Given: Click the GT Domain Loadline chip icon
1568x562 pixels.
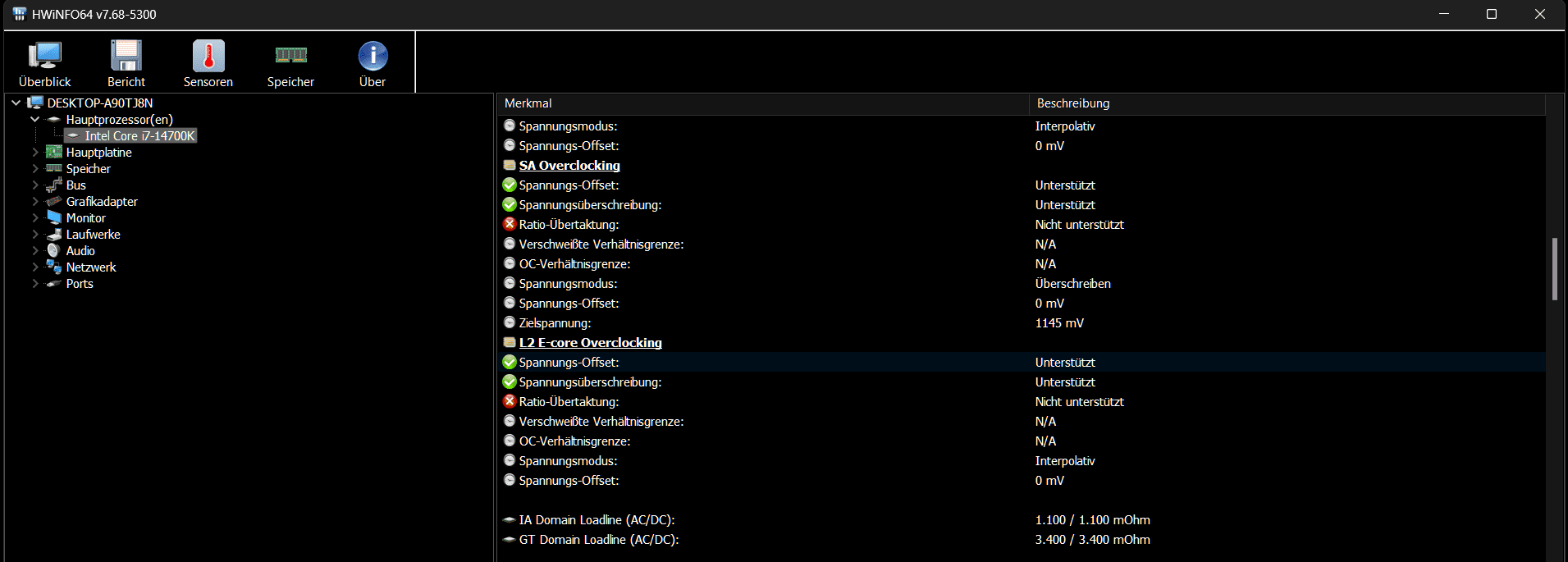Looking at the screenshot, I should point(510,539).
